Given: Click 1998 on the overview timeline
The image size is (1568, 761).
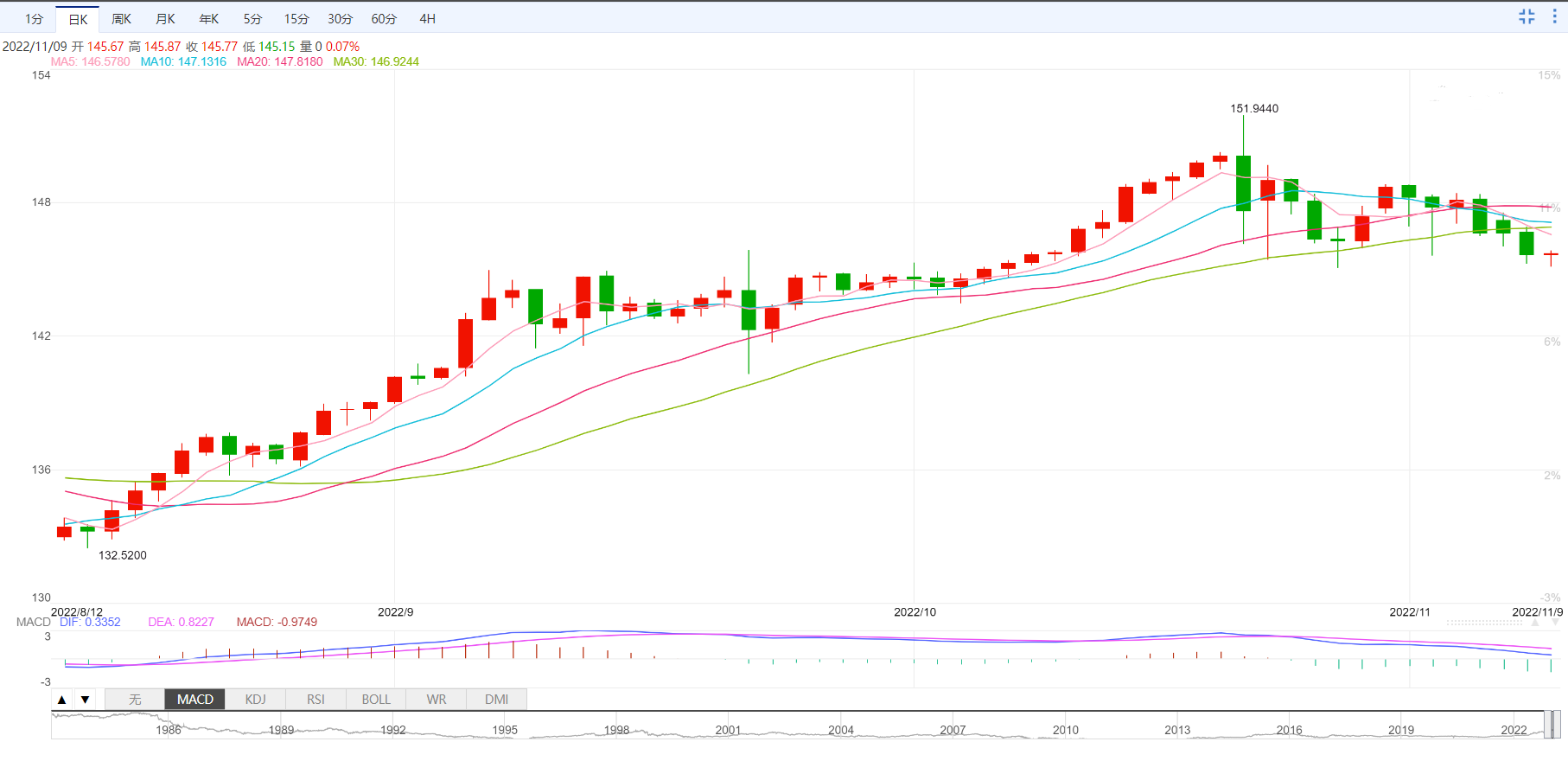Looking at the screenshot, I should click(616, 730).
